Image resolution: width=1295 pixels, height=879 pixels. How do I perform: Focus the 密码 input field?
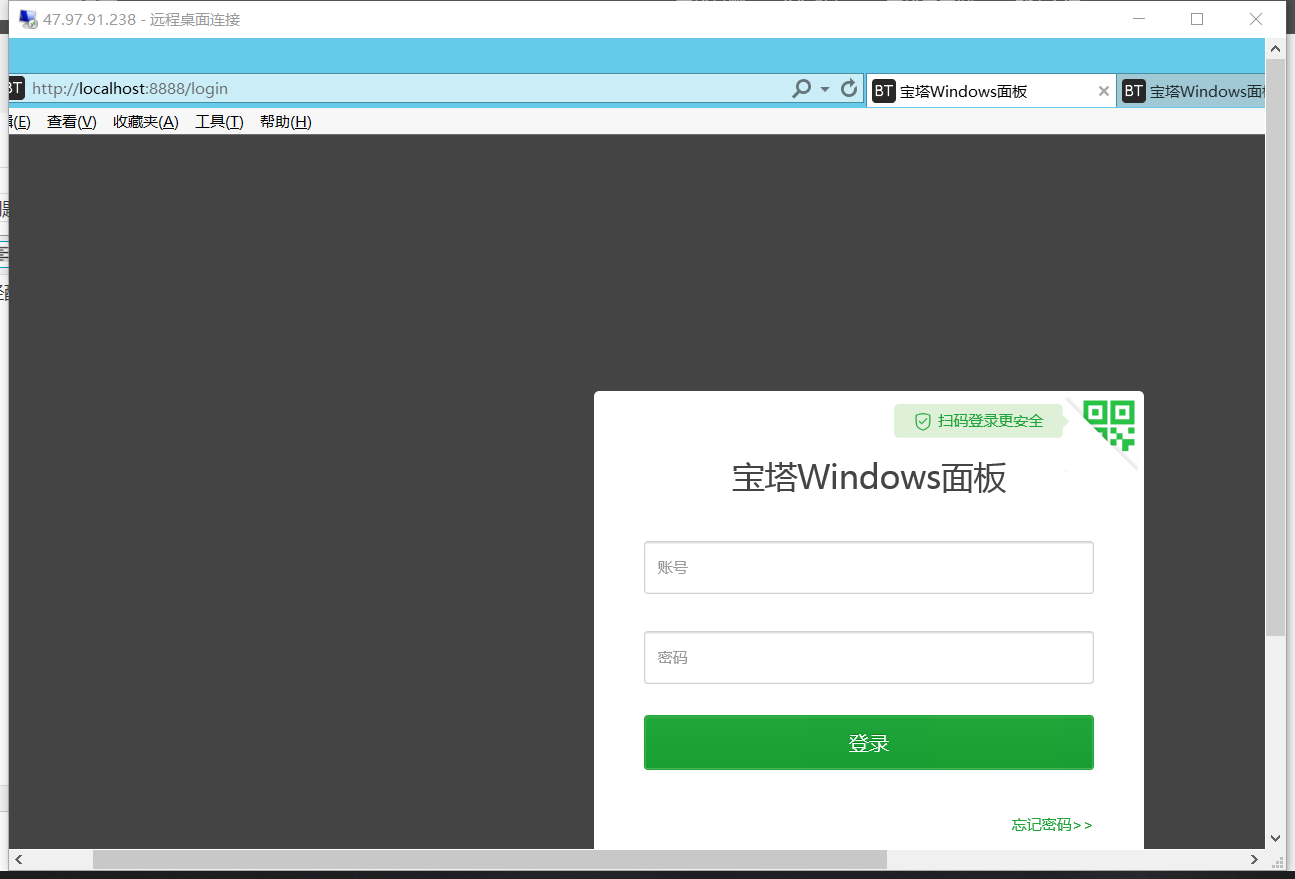(868, 657)
